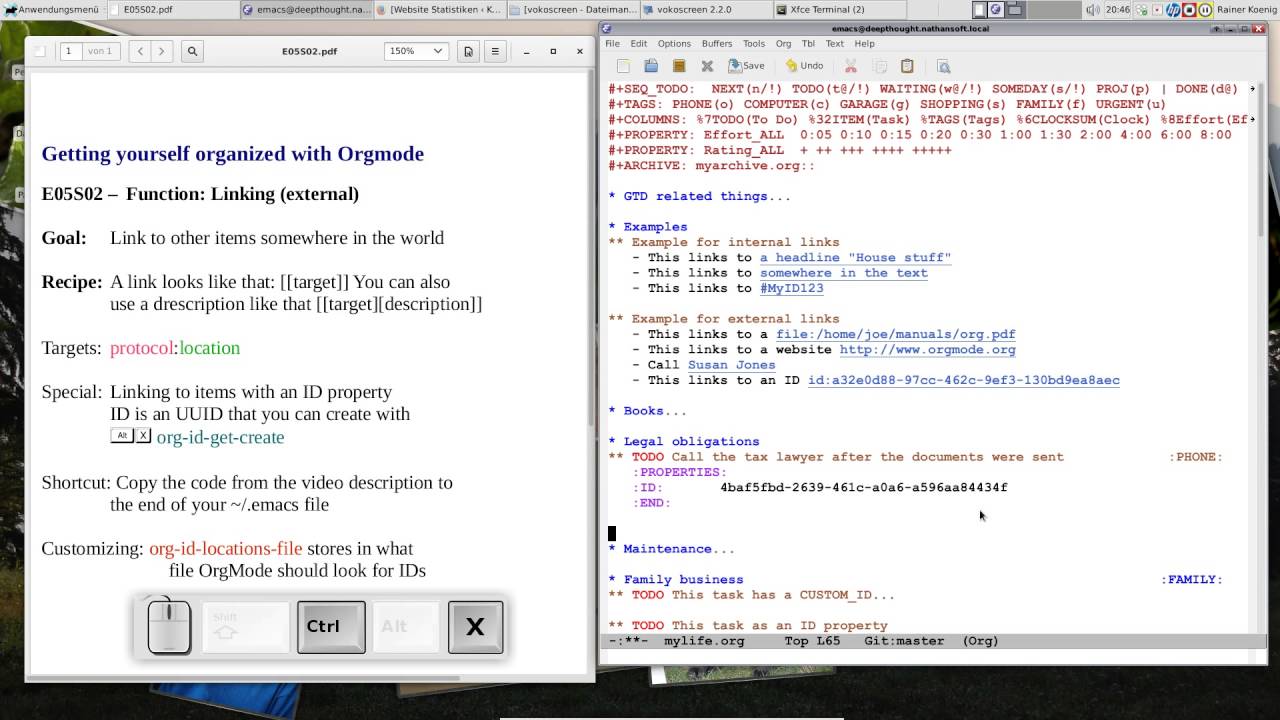Click the 20:46 clock in the panel
1280x720 pixels.
tap(1118, 9)
